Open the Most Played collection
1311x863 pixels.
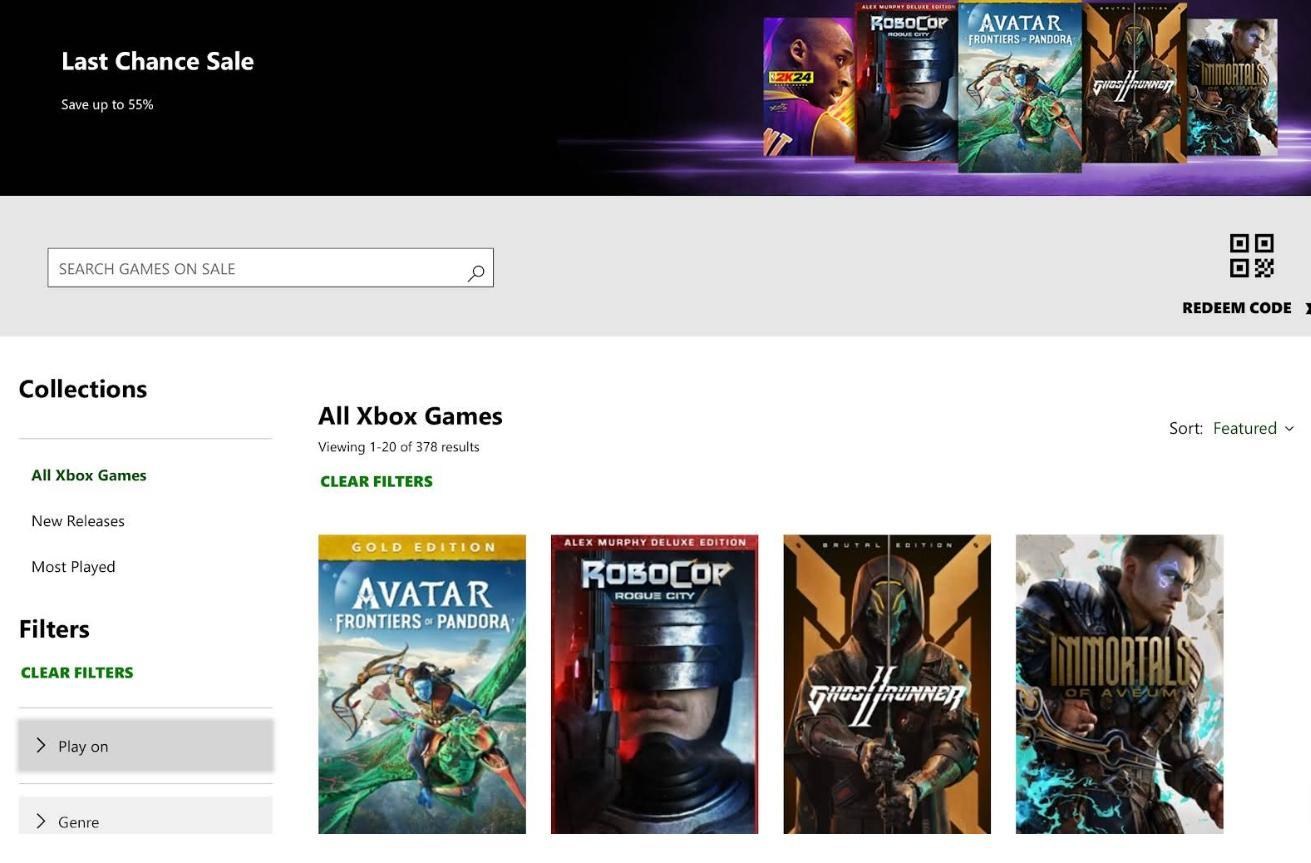point(73,567)
